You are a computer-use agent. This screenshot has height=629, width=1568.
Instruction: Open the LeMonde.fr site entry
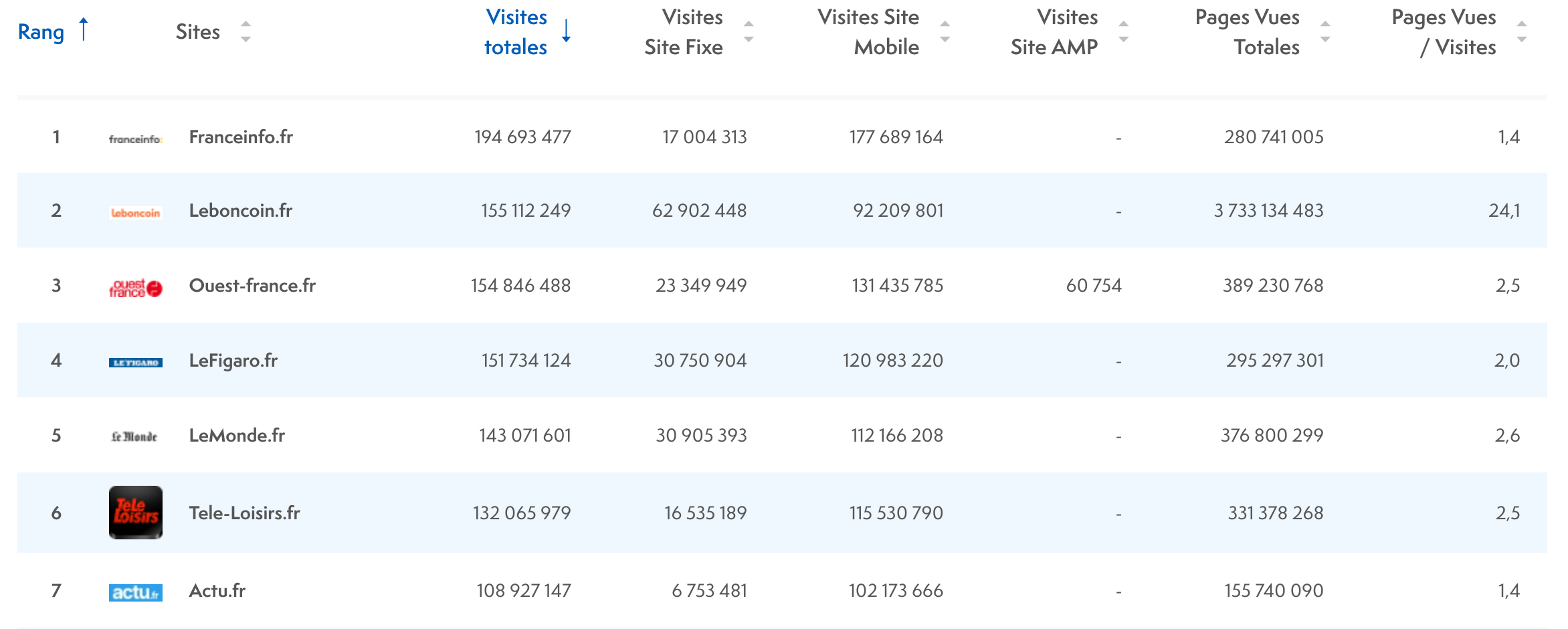click(237, 436)
